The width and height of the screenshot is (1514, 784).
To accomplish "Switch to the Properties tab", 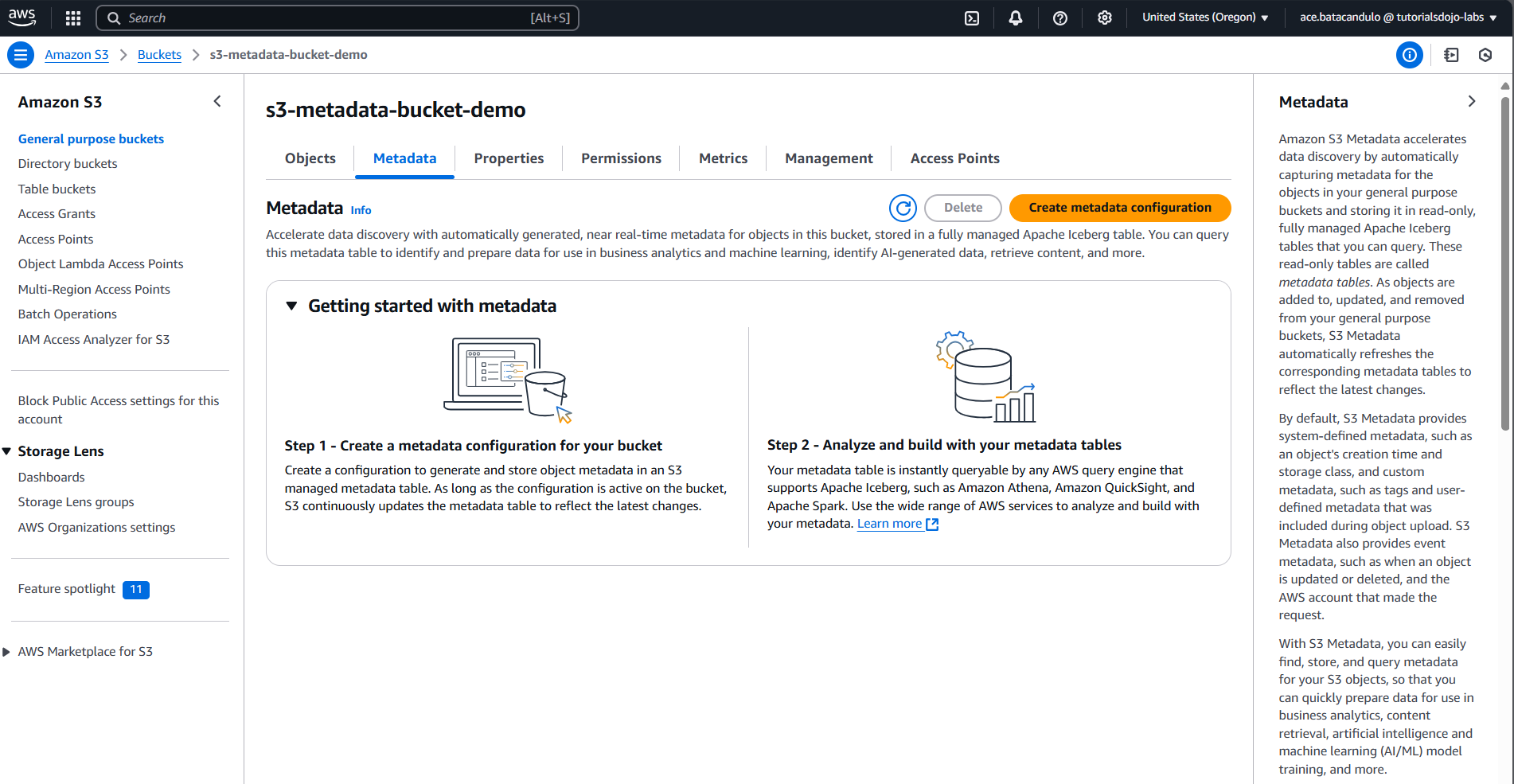I will coord(509,158).
